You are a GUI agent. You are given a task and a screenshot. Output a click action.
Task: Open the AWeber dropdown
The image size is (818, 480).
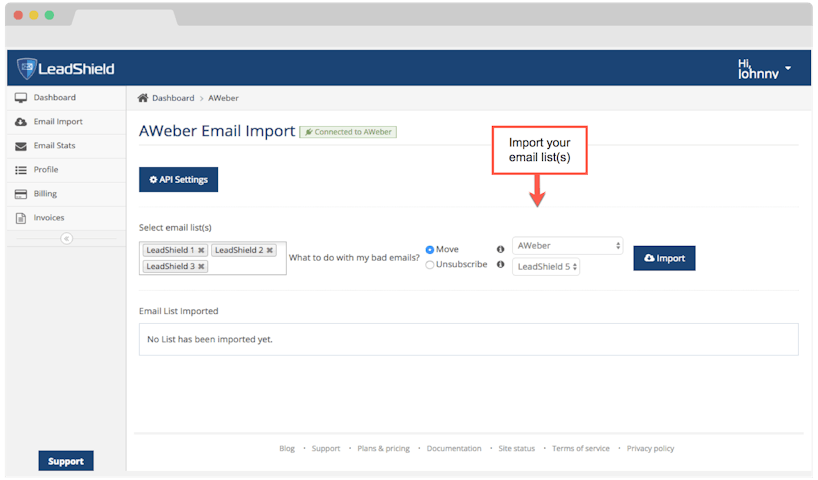pyautogui.click(x=568, y=246)
